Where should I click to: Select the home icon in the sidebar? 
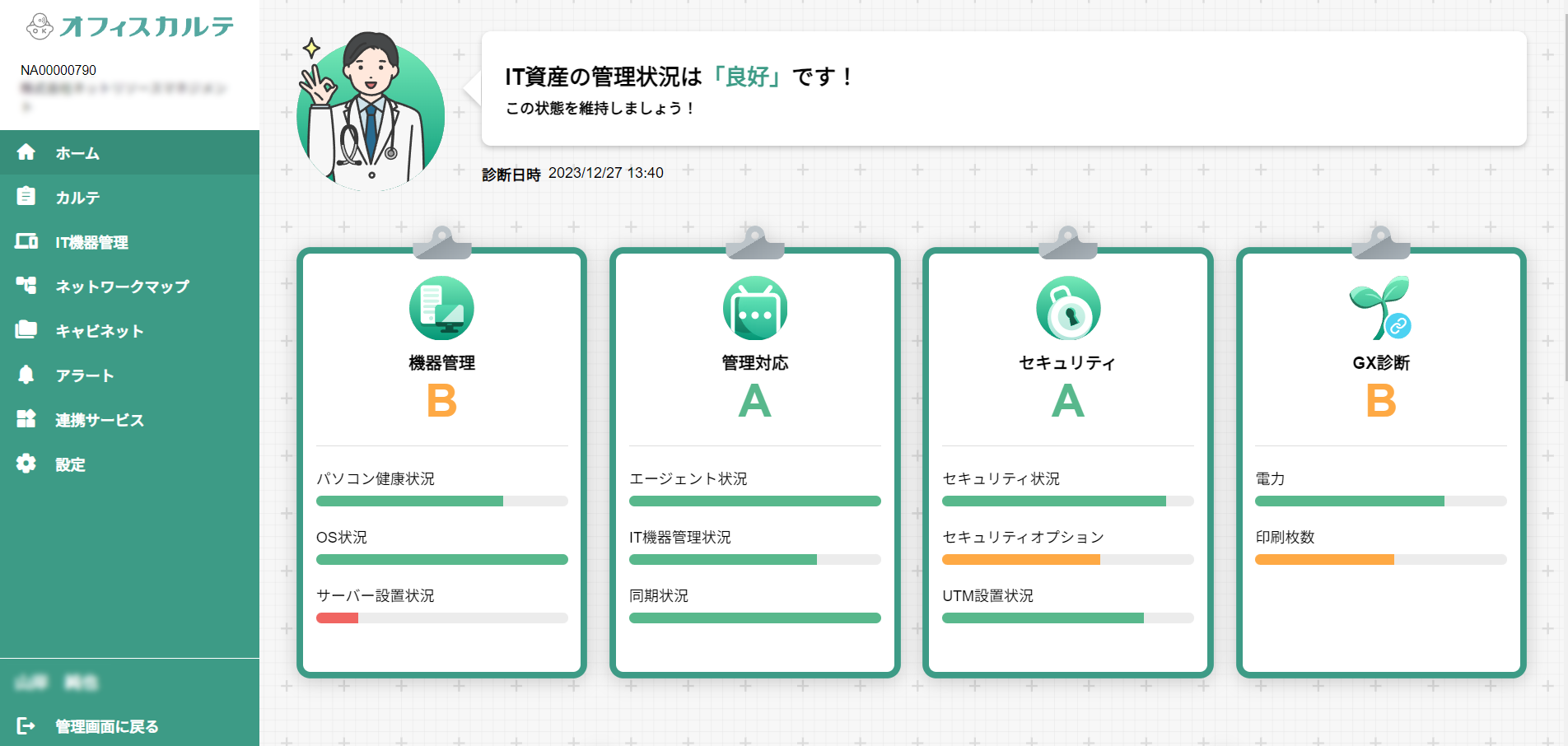27,152
